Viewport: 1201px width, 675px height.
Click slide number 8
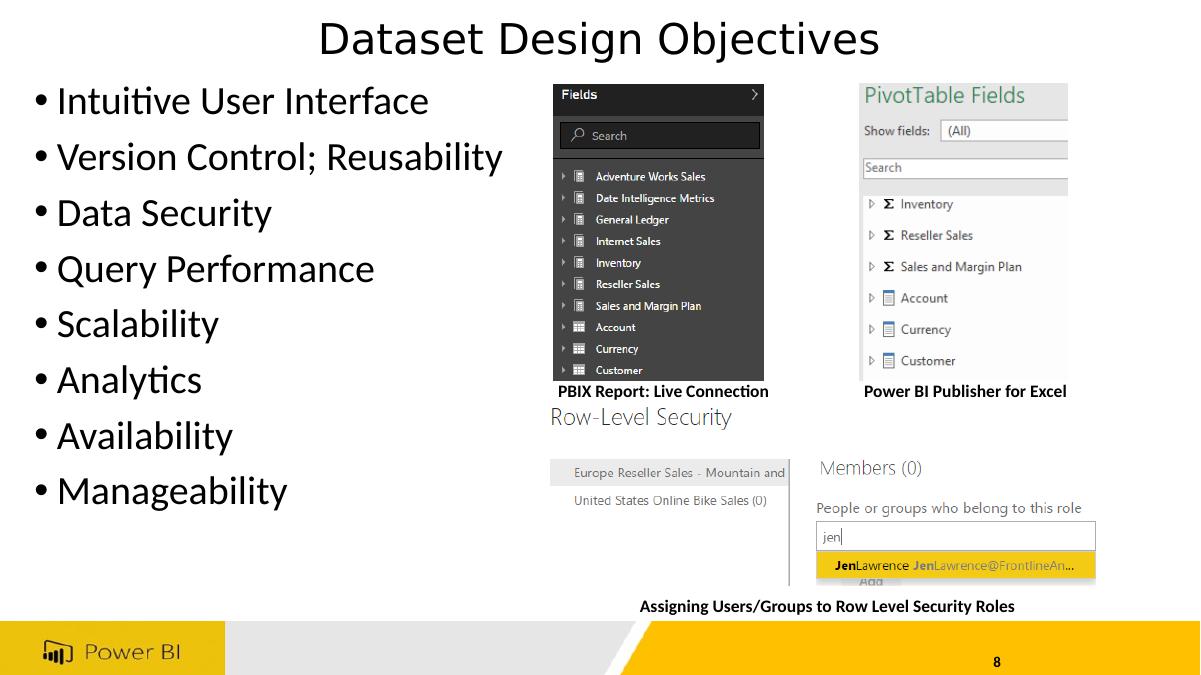(997, 662)
